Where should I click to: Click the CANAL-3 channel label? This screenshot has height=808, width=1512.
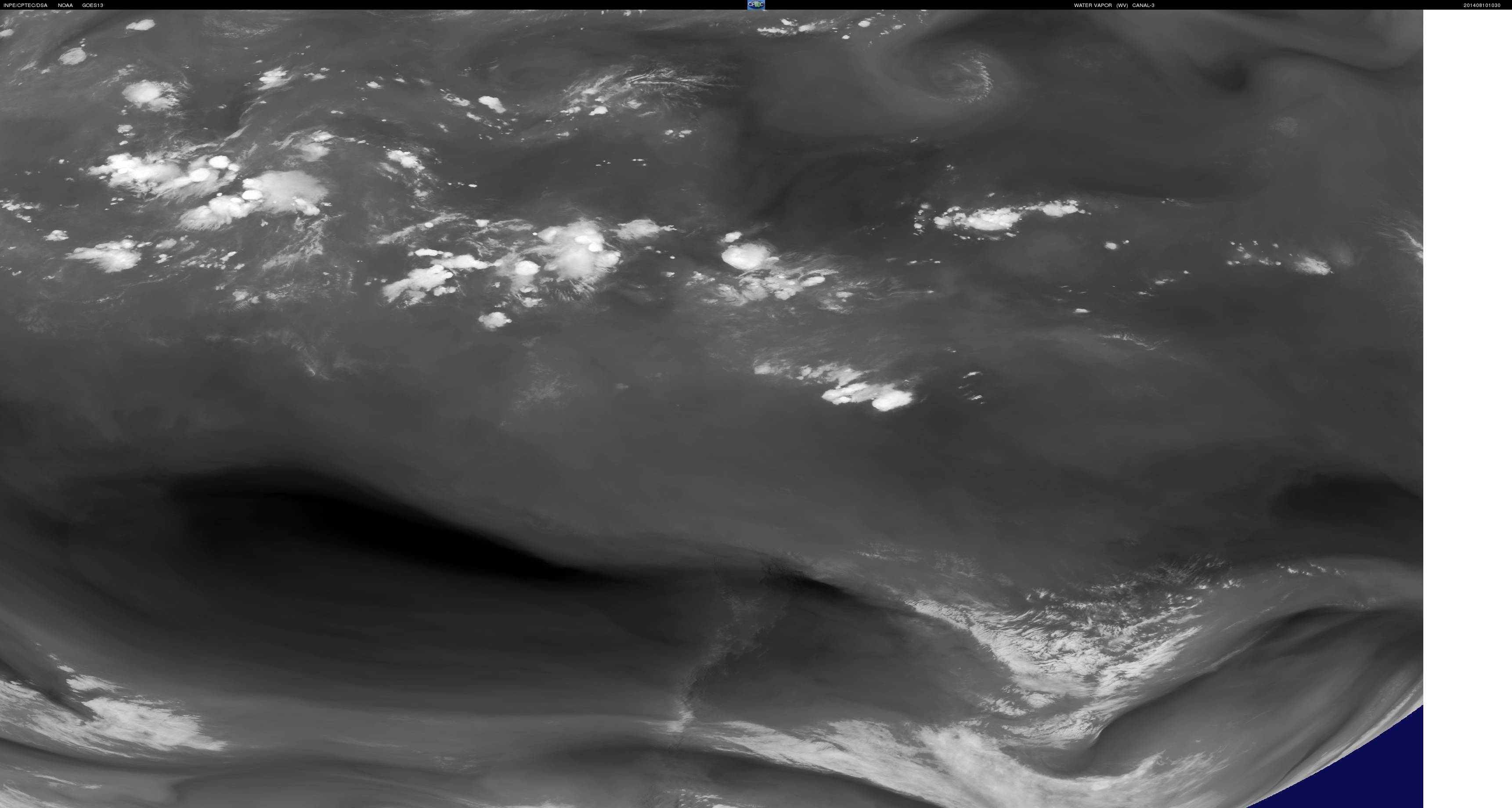click(1143, 5)
